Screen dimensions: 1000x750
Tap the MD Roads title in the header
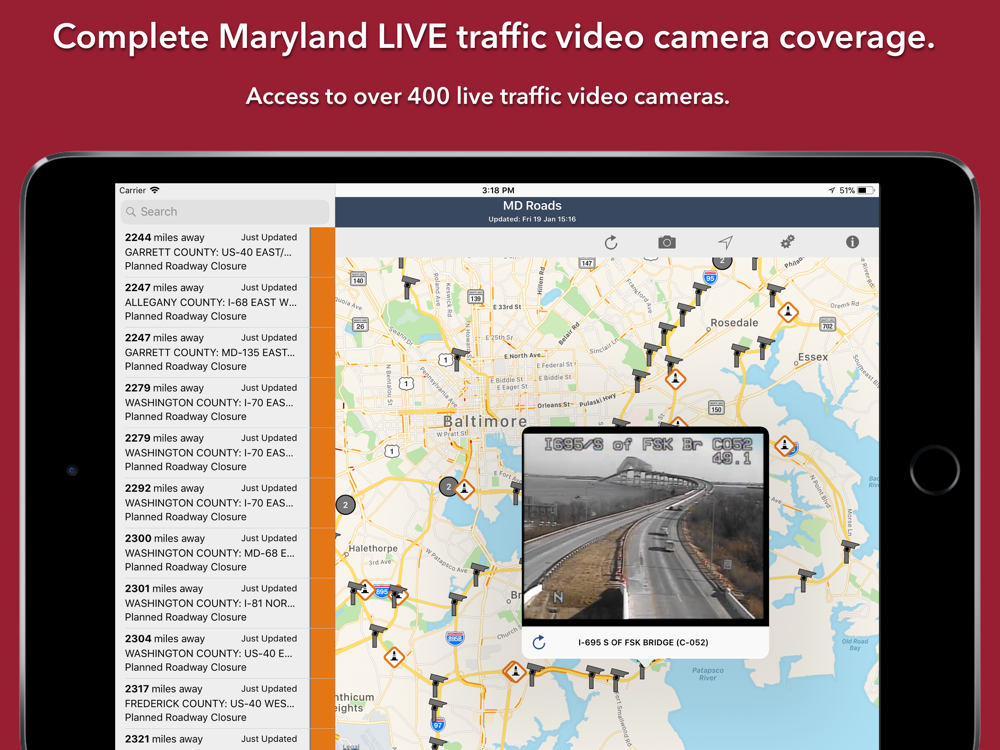[532, 205]
